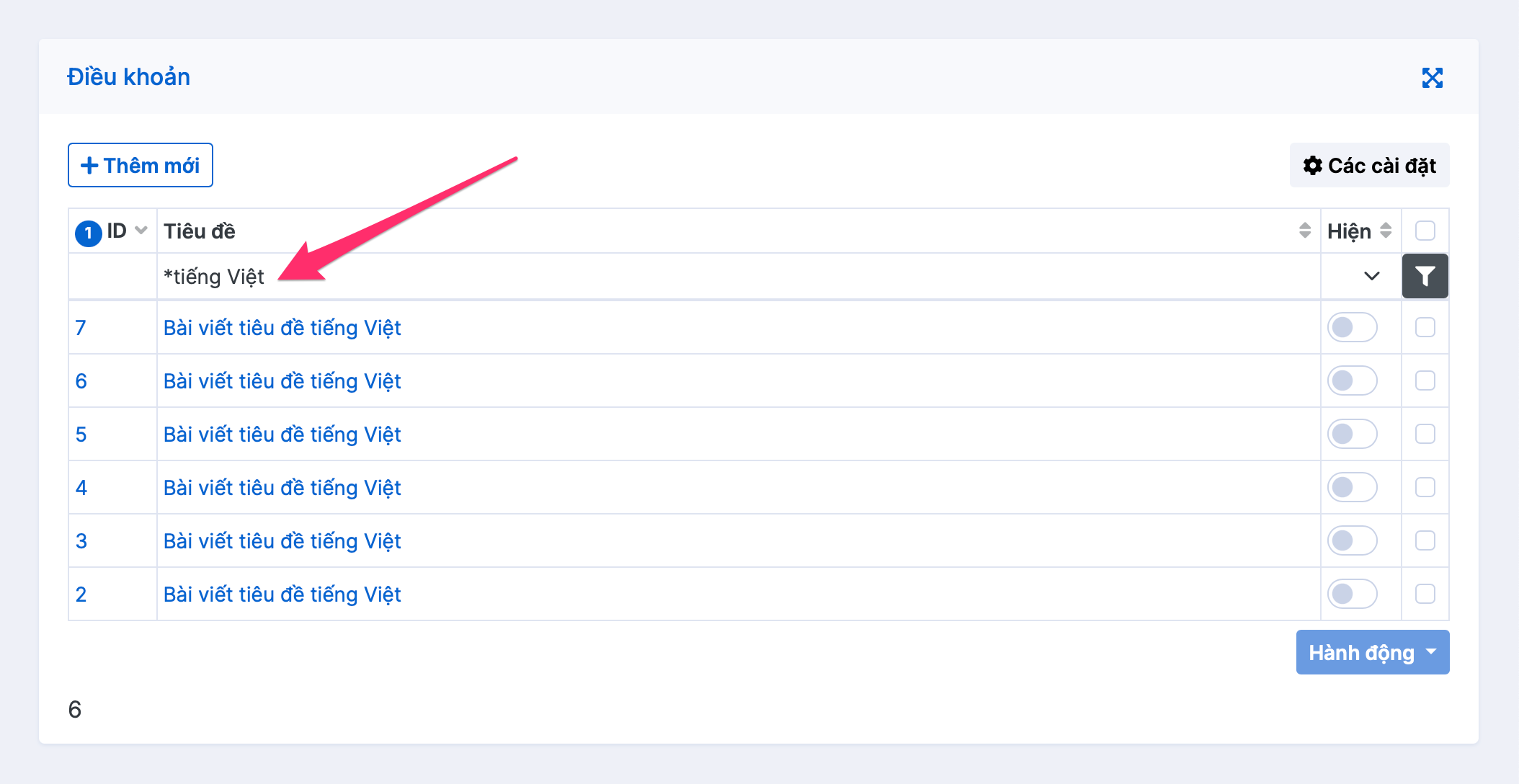Click the fullscreen expand icon
The height and width of the screenshot is (784, 1519).
click(x=1432, y=78)
